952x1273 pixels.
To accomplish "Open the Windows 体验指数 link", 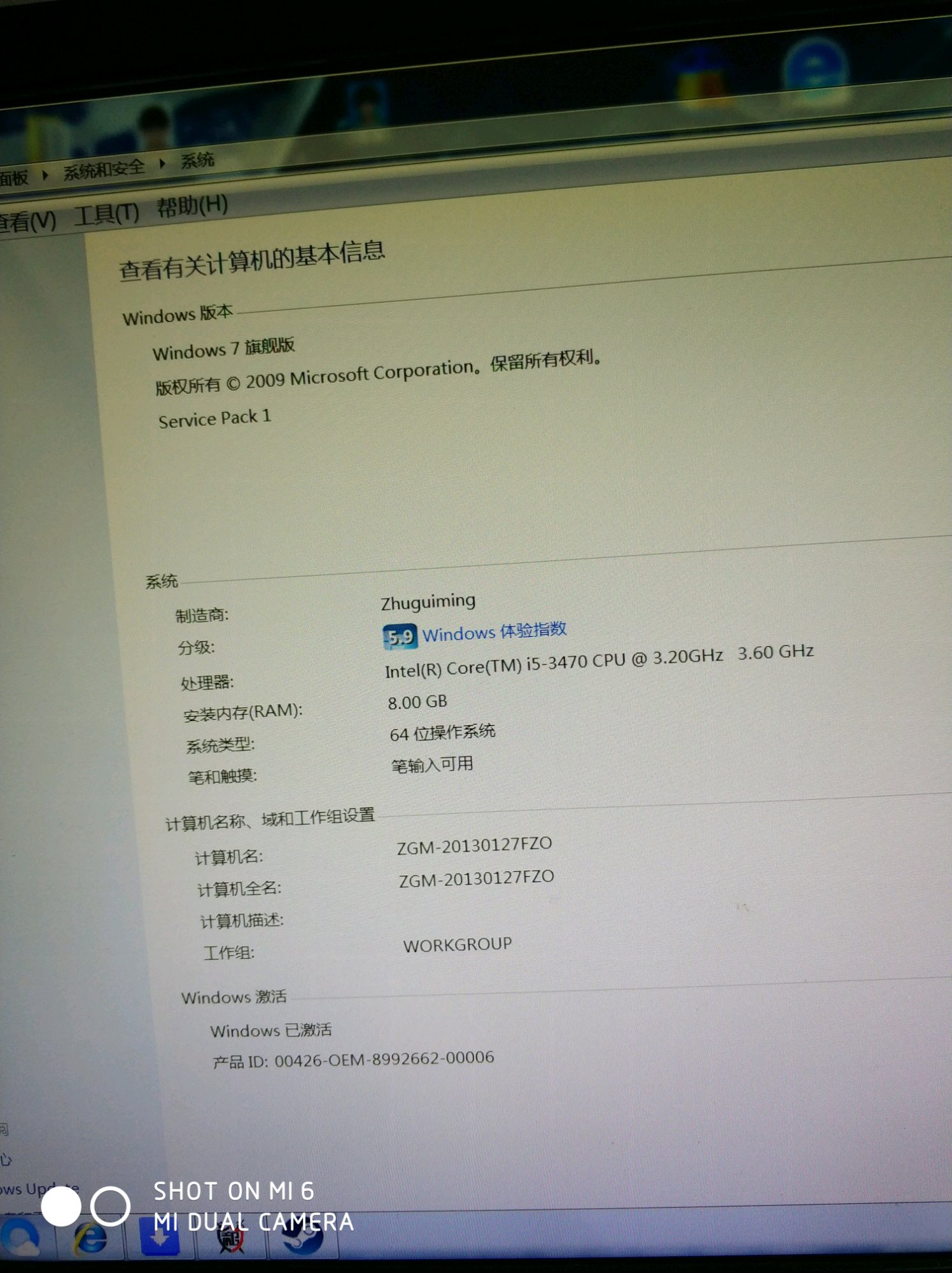I will [494, 631].
